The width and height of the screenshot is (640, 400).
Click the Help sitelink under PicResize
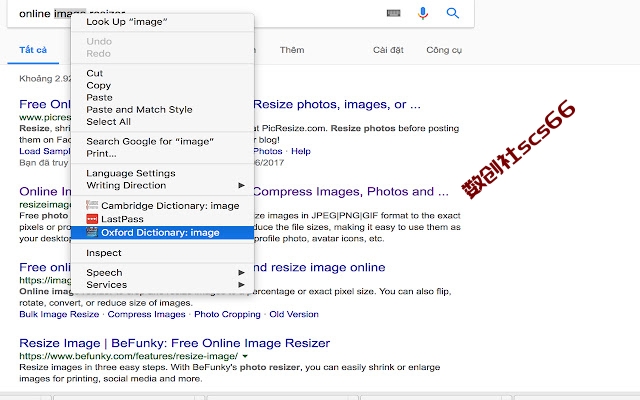click(x=301, y=151)
